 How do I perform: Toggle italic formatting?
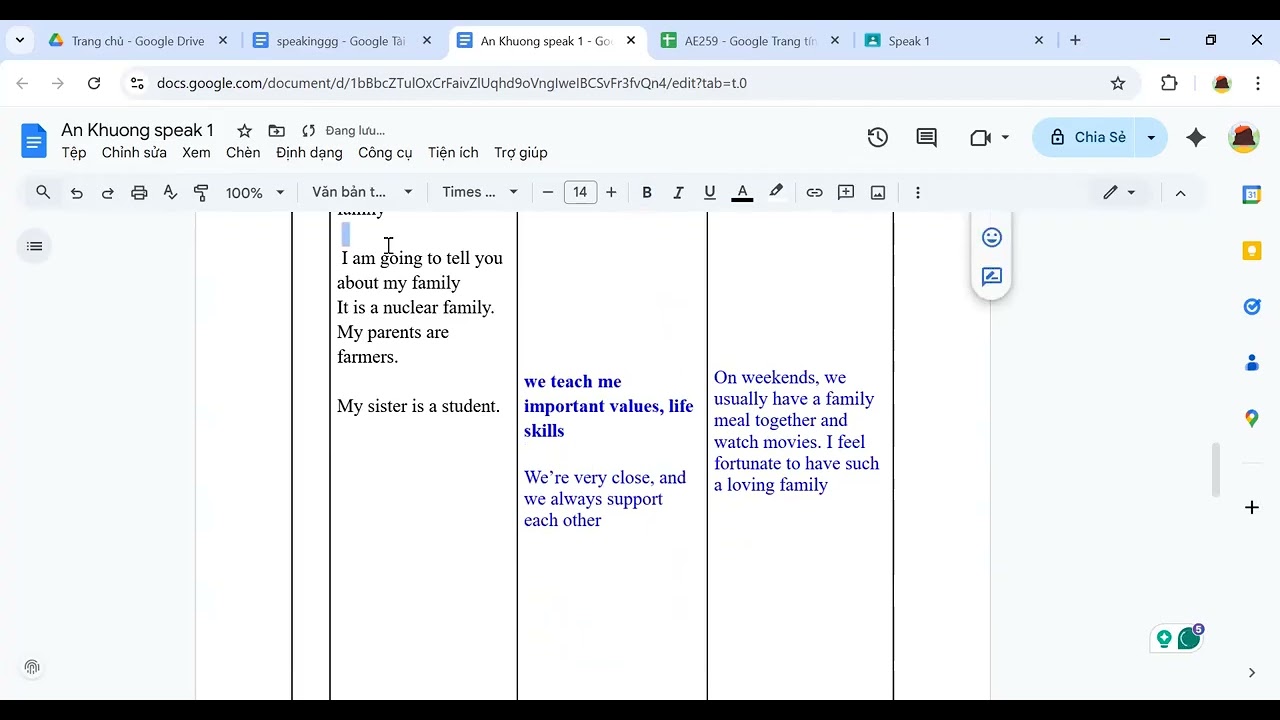678,192
